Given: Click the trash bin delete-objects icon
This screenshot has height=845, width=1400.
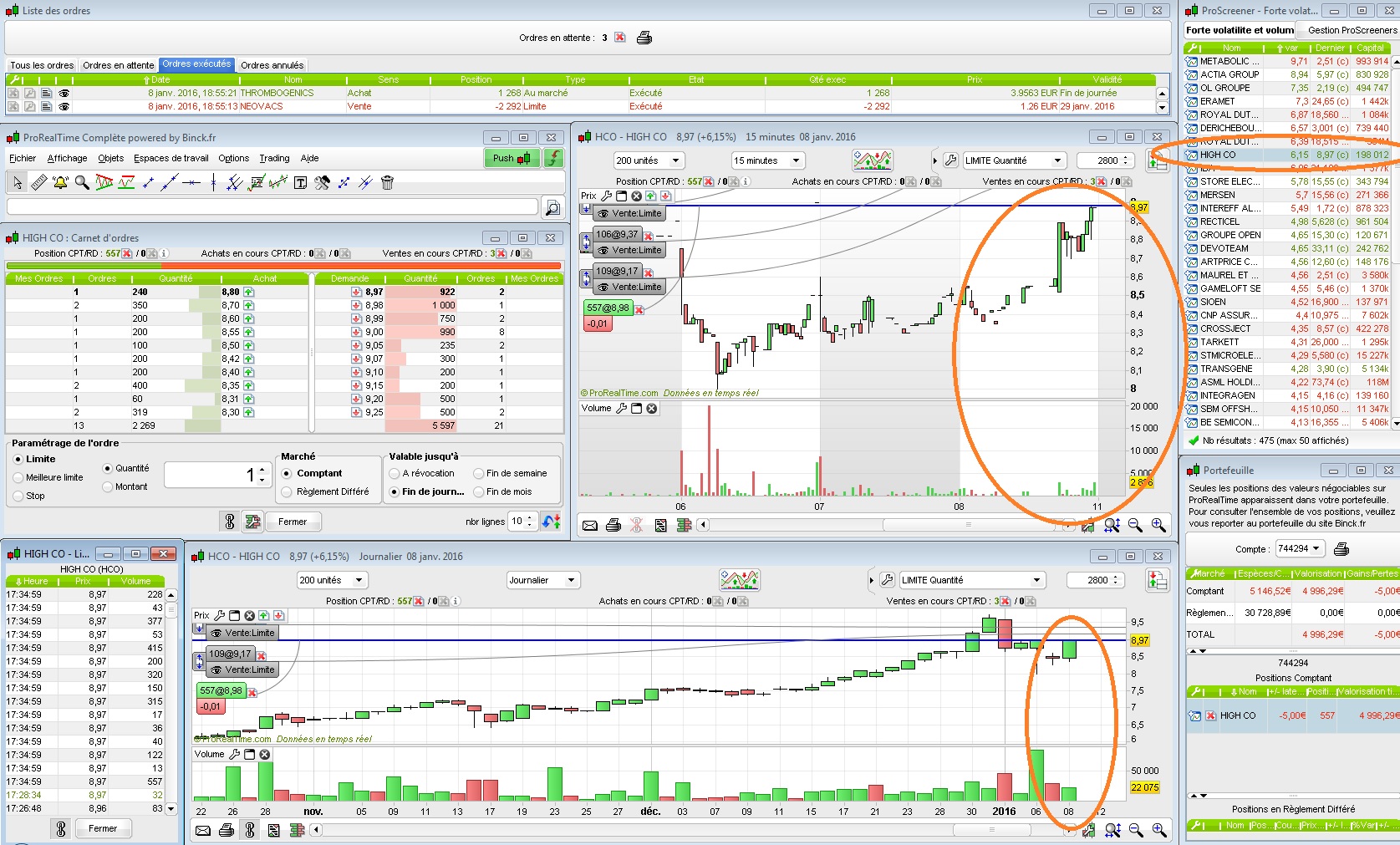Looking at the screenshot, I should pos(387,182).
